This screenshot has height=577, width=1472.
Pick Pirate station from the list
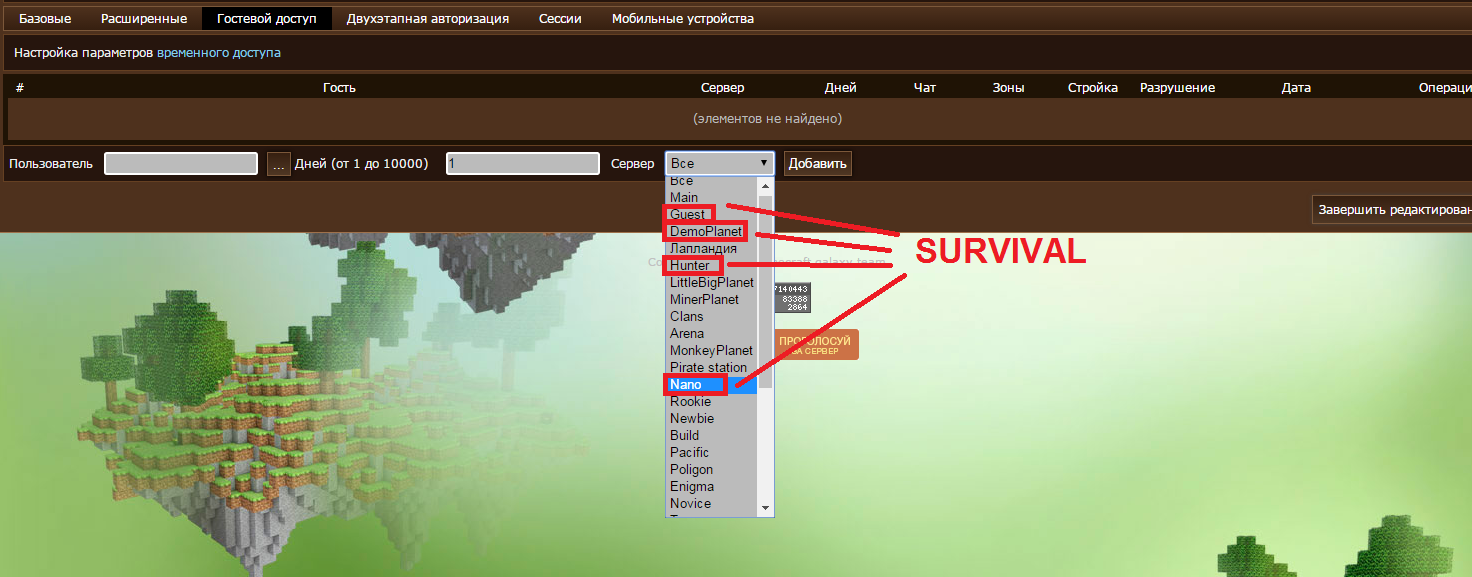click(712, 367)
